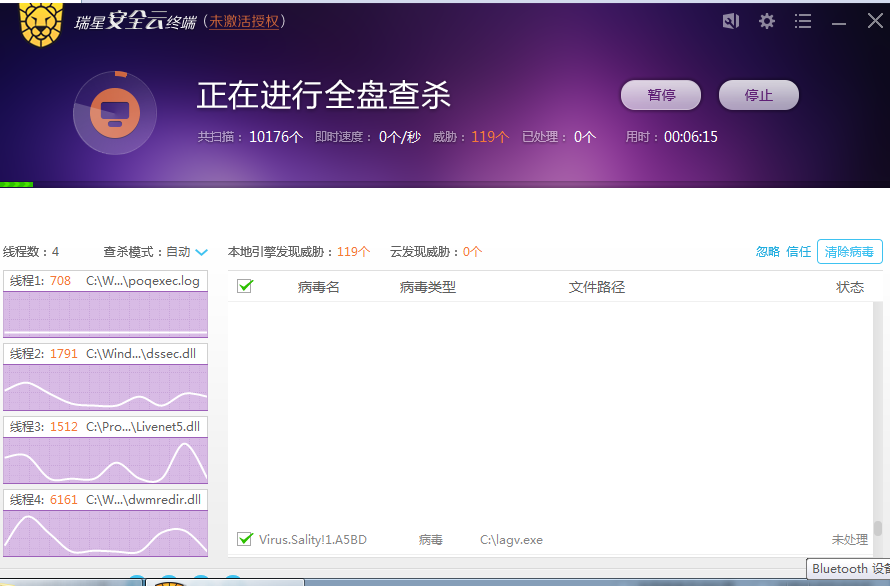
Task: Click the 未处理 status cell
Action: pos(850,539)
